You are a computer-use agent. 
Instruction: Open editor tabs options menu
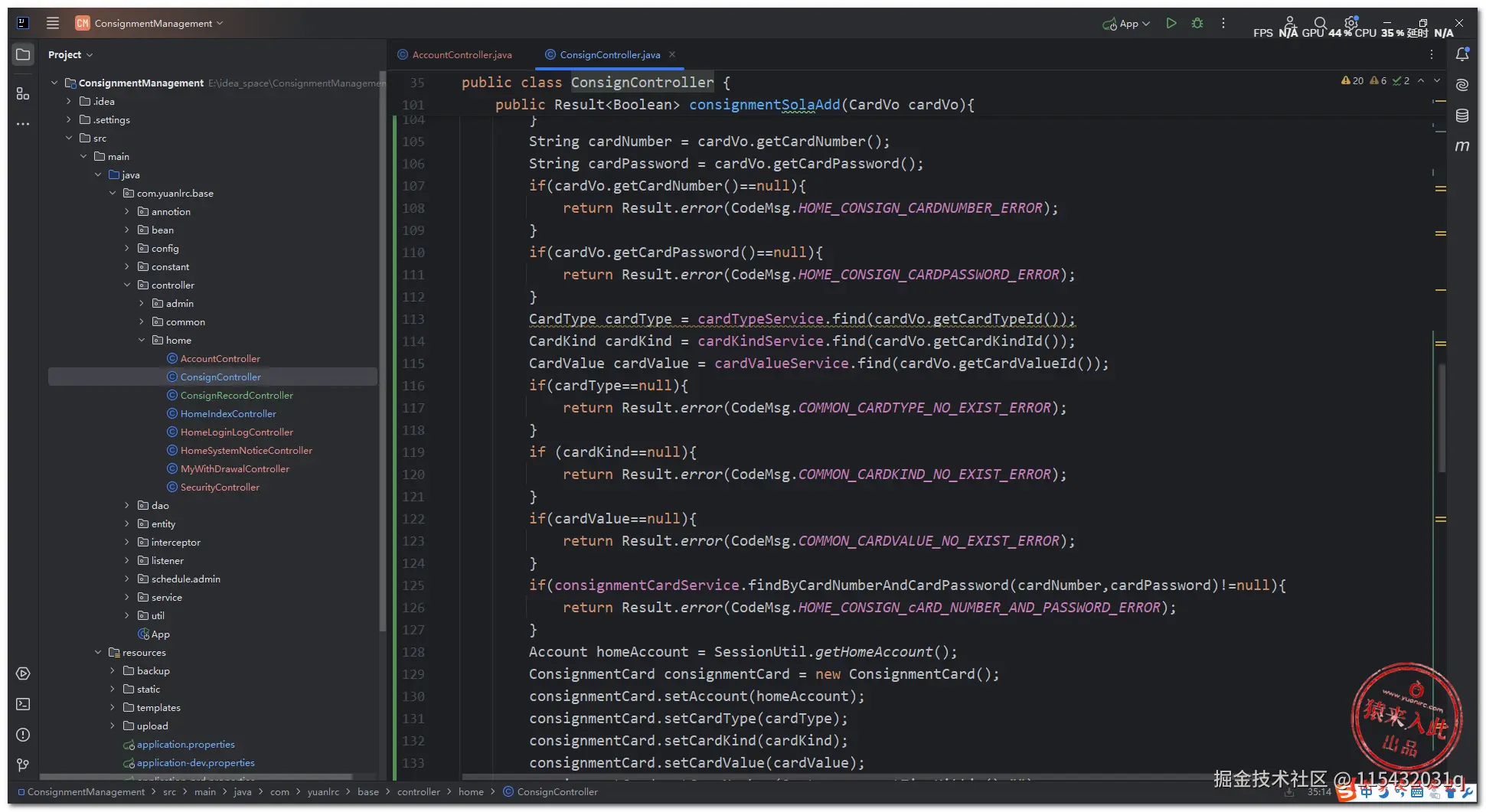pos(1432,54)
